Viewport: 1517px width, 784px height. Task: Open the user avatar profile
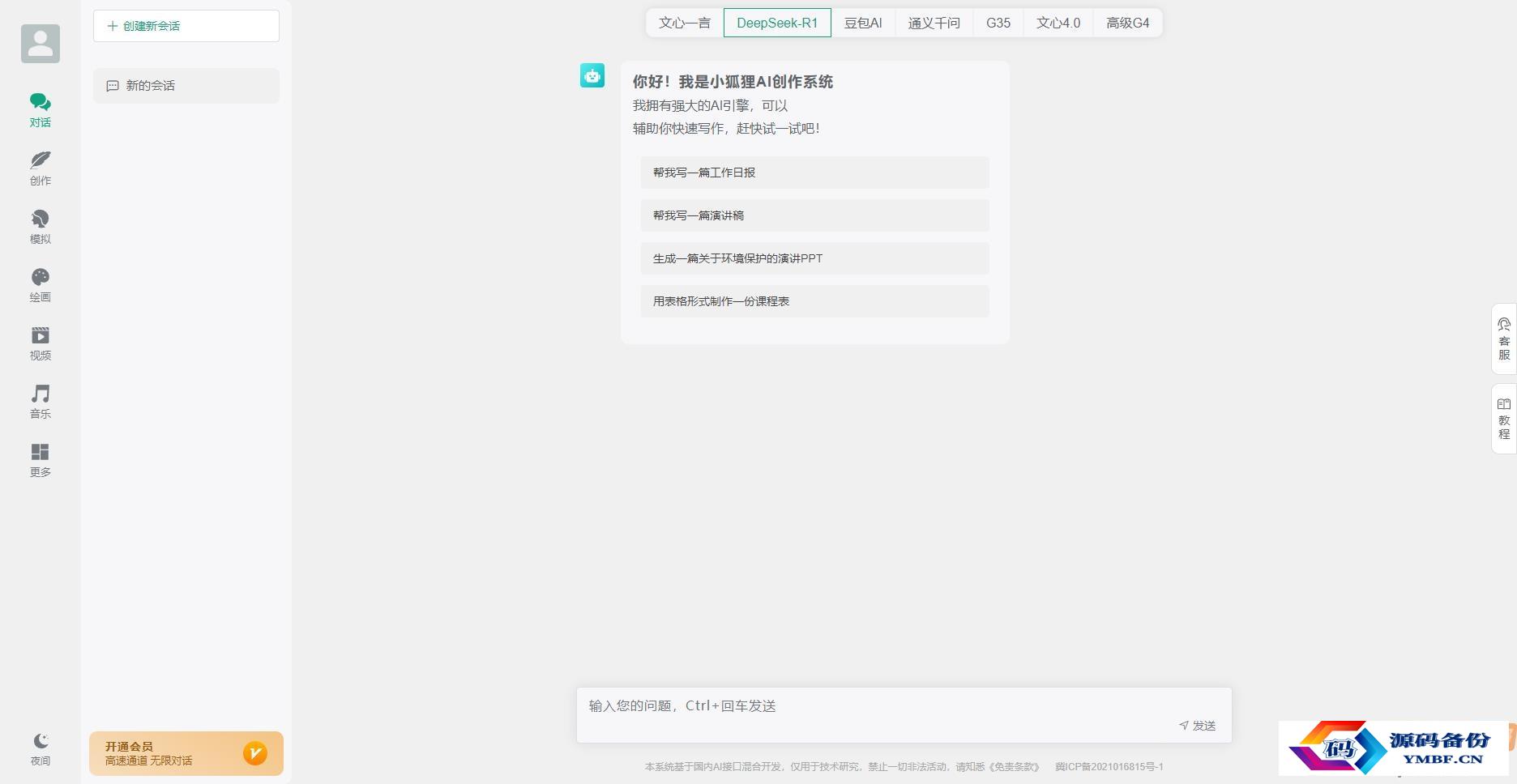tap(41, 44)
